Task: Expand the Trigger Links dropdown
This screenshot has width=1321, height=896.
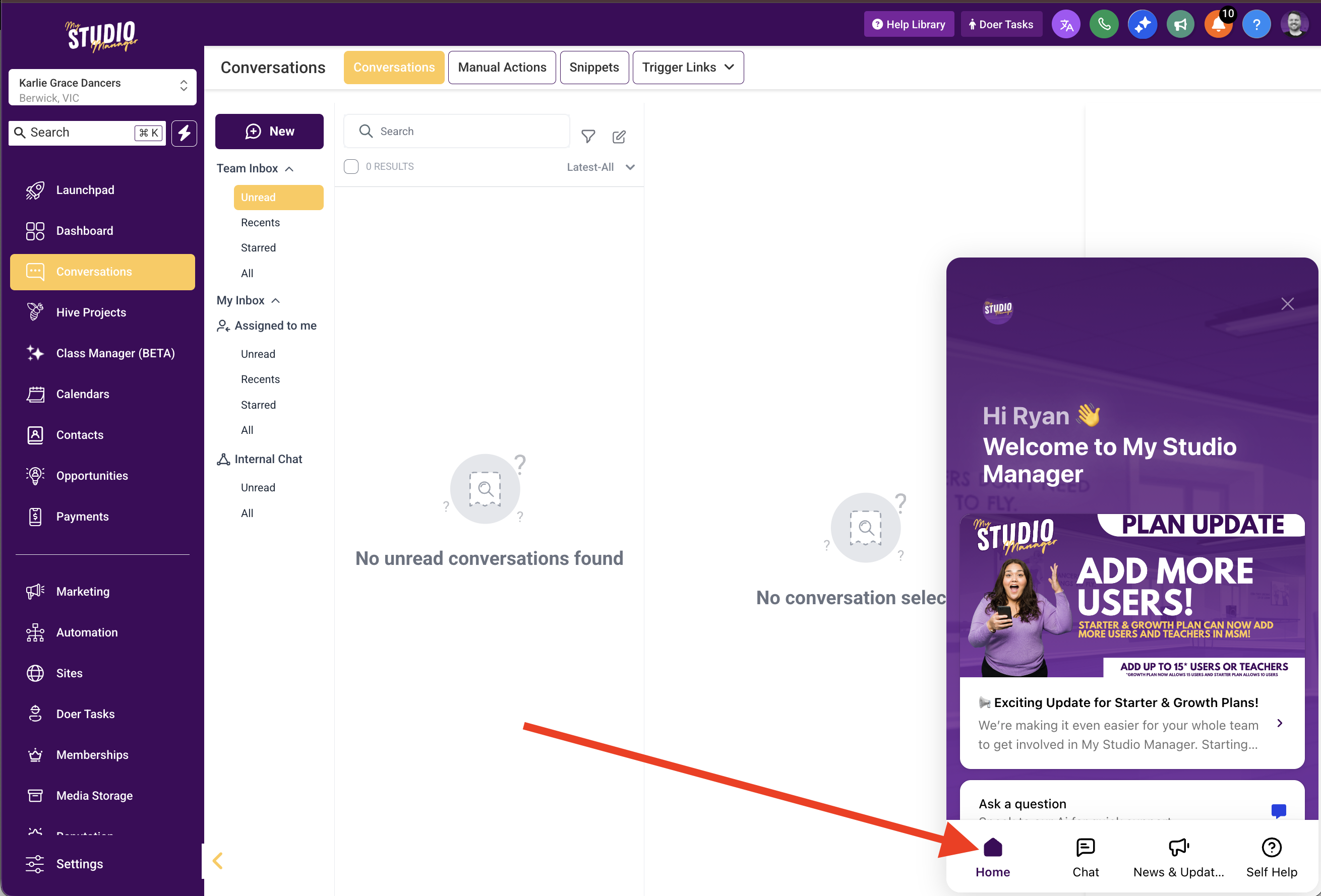Action: (688, 68)
